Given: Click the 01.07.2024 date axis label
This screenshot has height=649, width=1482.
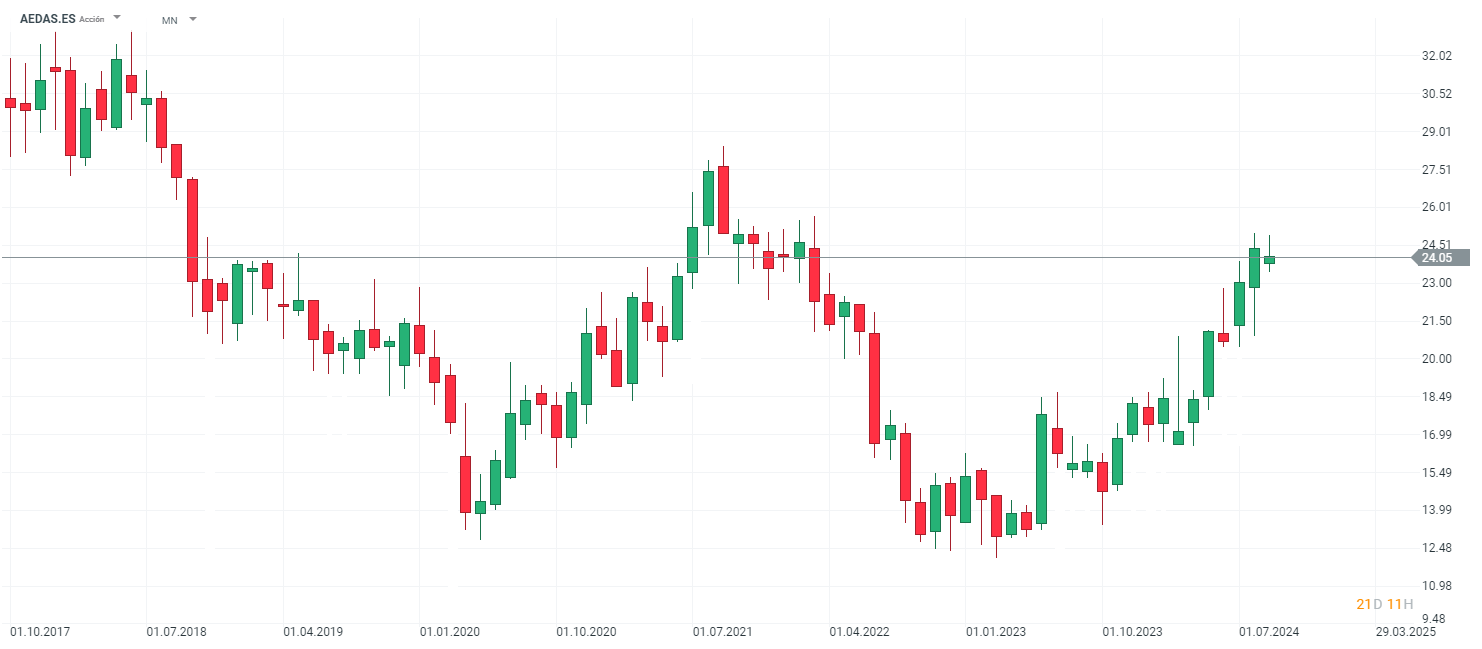Looking at the screenshot, I should [1270, 632].
